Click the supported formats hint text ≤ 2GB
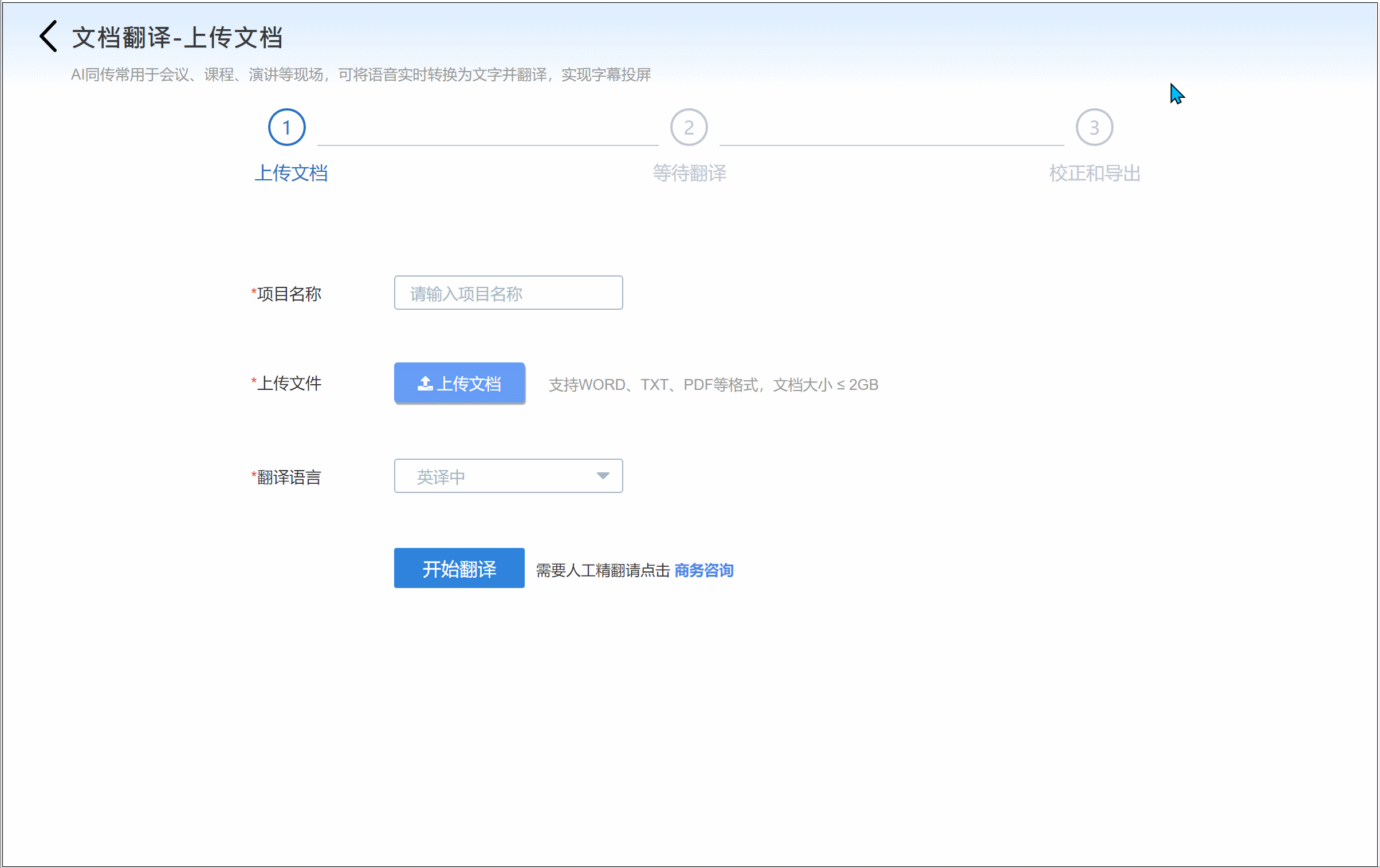Viewport: 1380px width, 868px height. (714, 384)
